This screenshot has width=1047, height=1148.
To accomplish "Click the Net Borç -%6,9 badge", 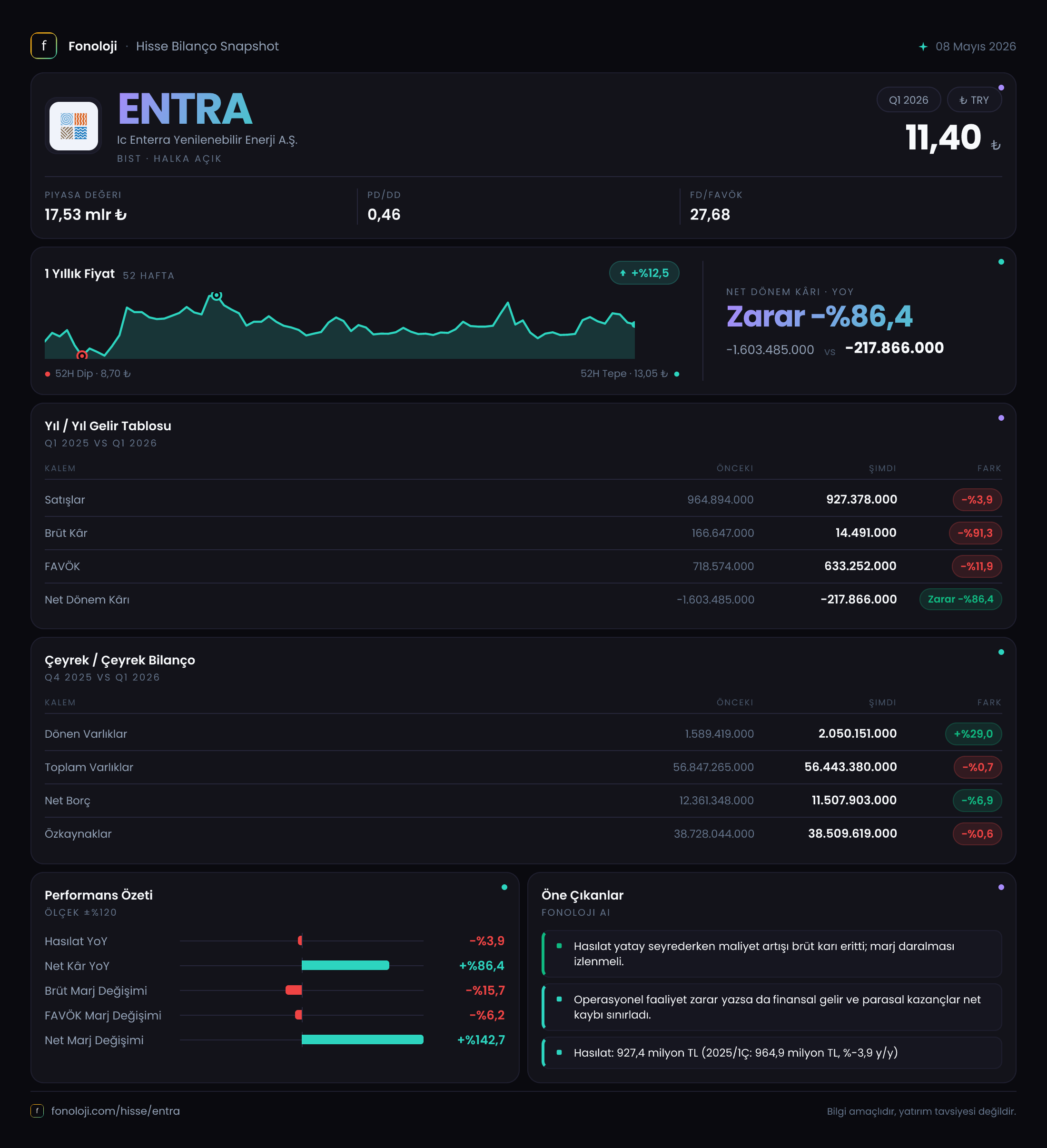I will tap(977, 801).
